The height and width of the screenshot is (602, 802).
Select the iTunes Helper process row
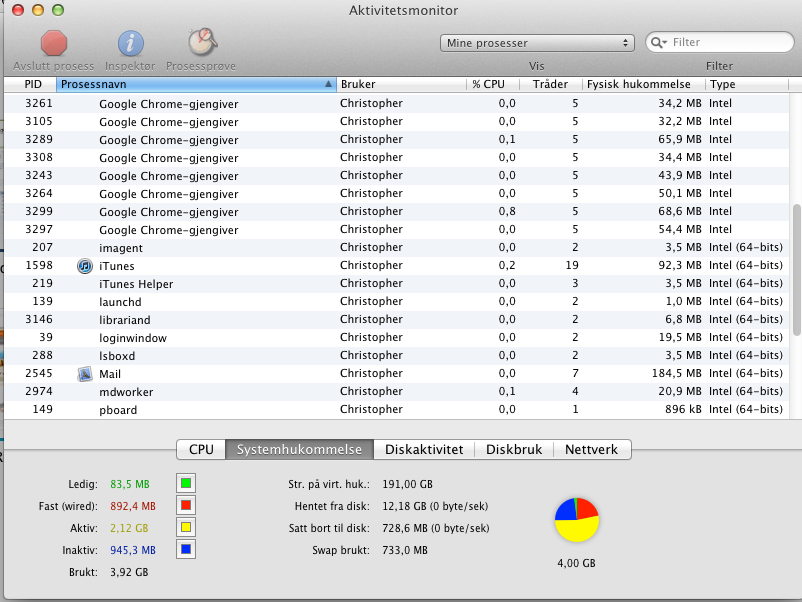[397, 283]
